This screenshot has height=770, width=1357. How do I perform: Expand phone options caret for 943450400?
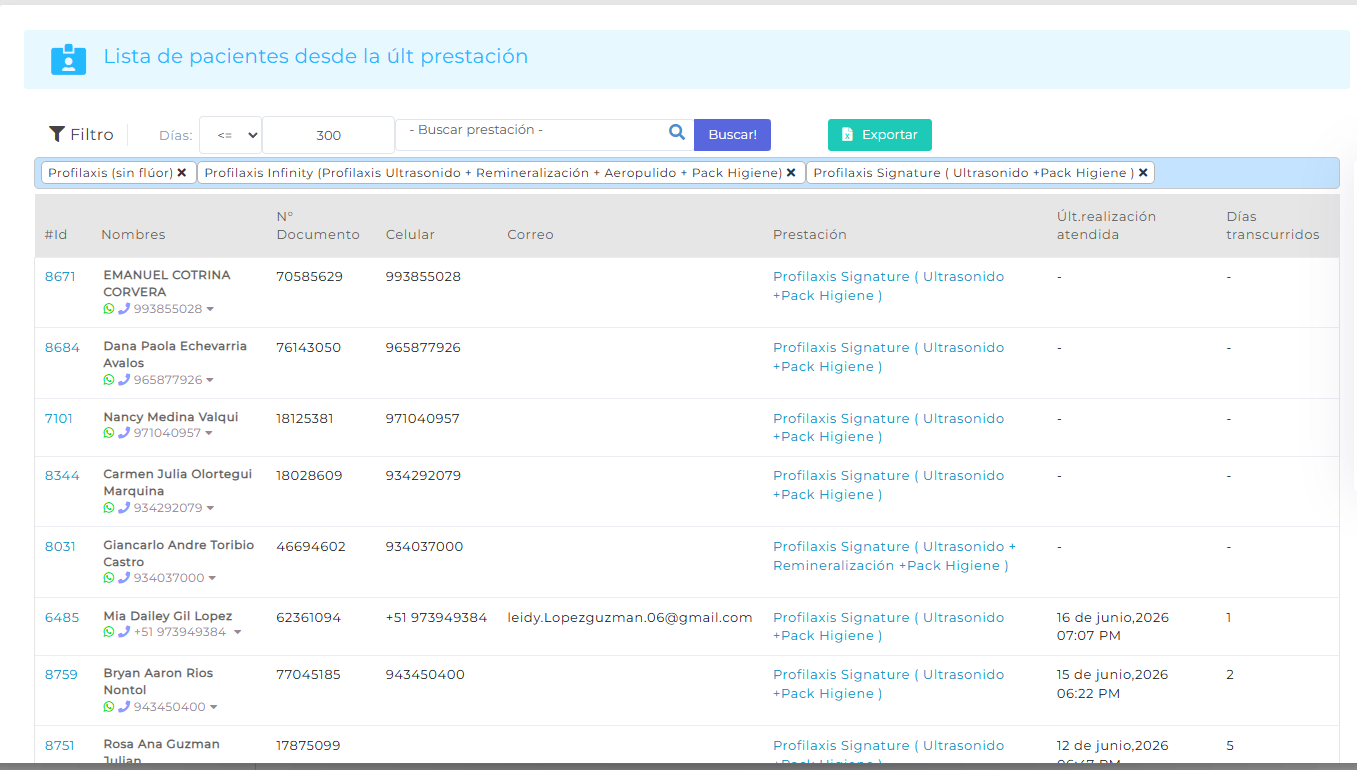pos(213,708)
